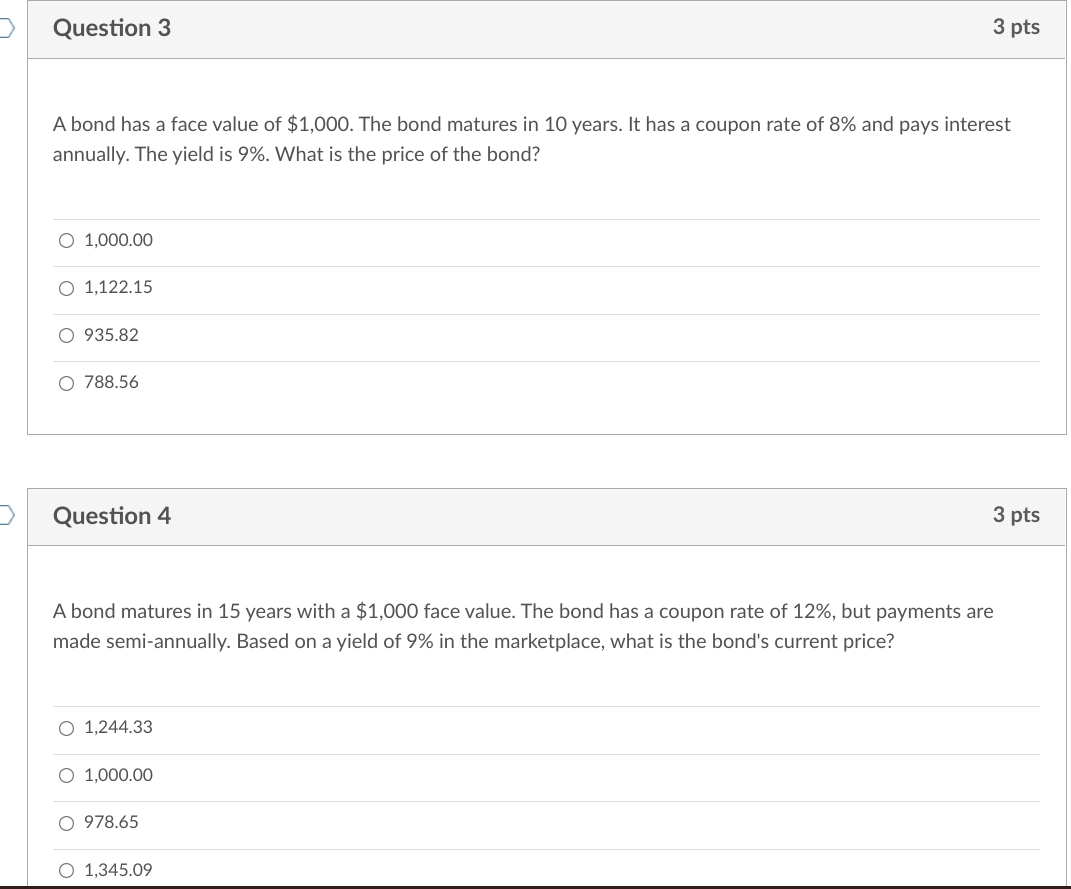The height and width of the screenshot is (889, 1071).
Task: Click the Question 3 prompt text
Action: tap(530, 139)
